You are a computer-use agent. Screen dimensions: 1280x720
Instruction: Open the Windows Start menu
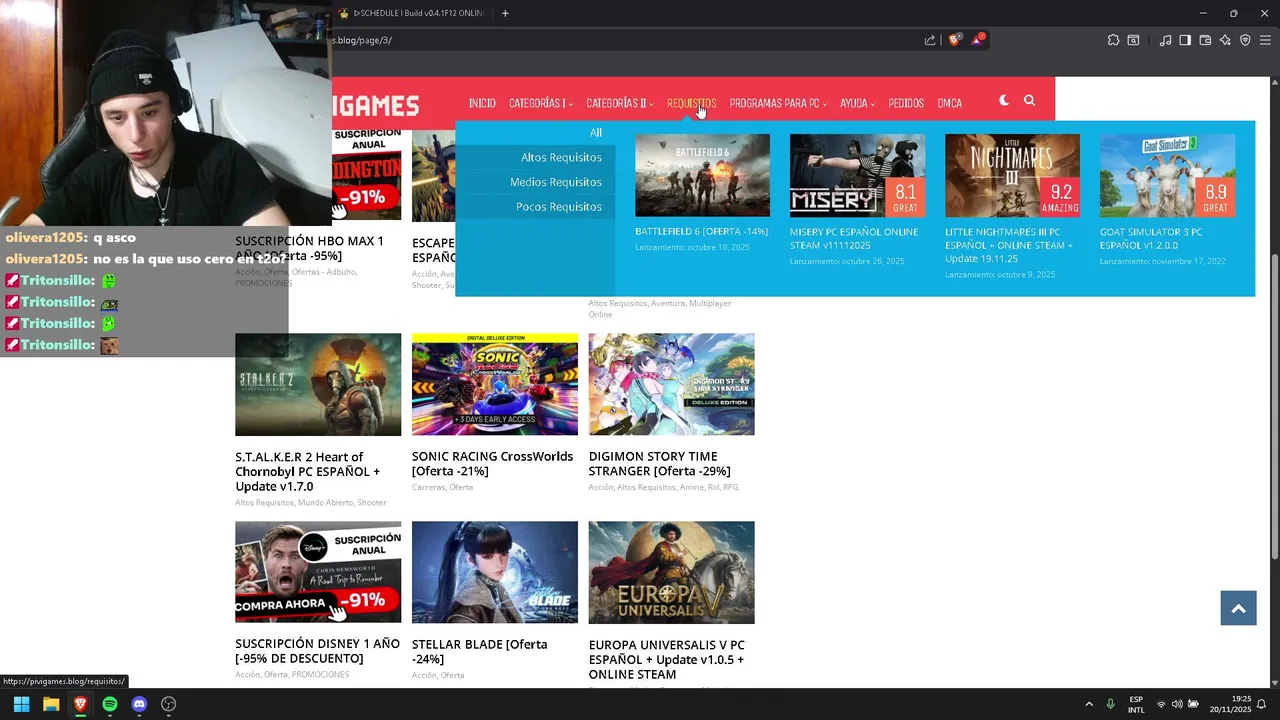pos(21,704)
